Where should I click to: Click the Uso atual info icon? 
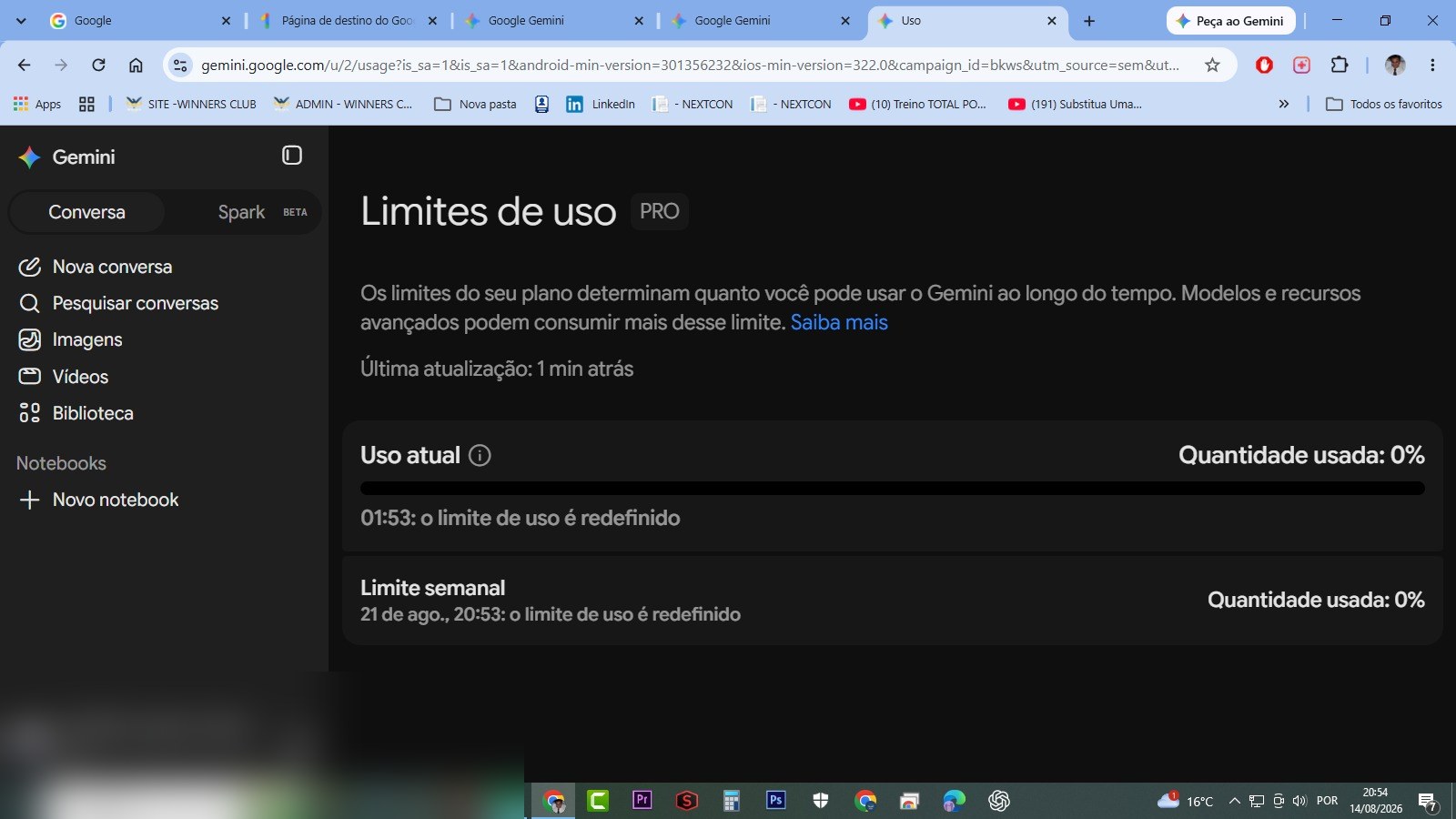tap(480, 455)
